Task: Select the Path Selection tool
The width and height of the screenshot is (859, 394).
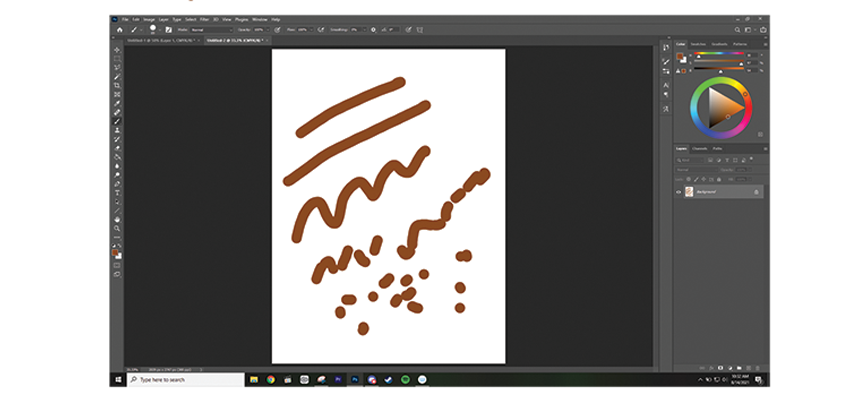Action: pyautogui.click(x=117, y=202)
